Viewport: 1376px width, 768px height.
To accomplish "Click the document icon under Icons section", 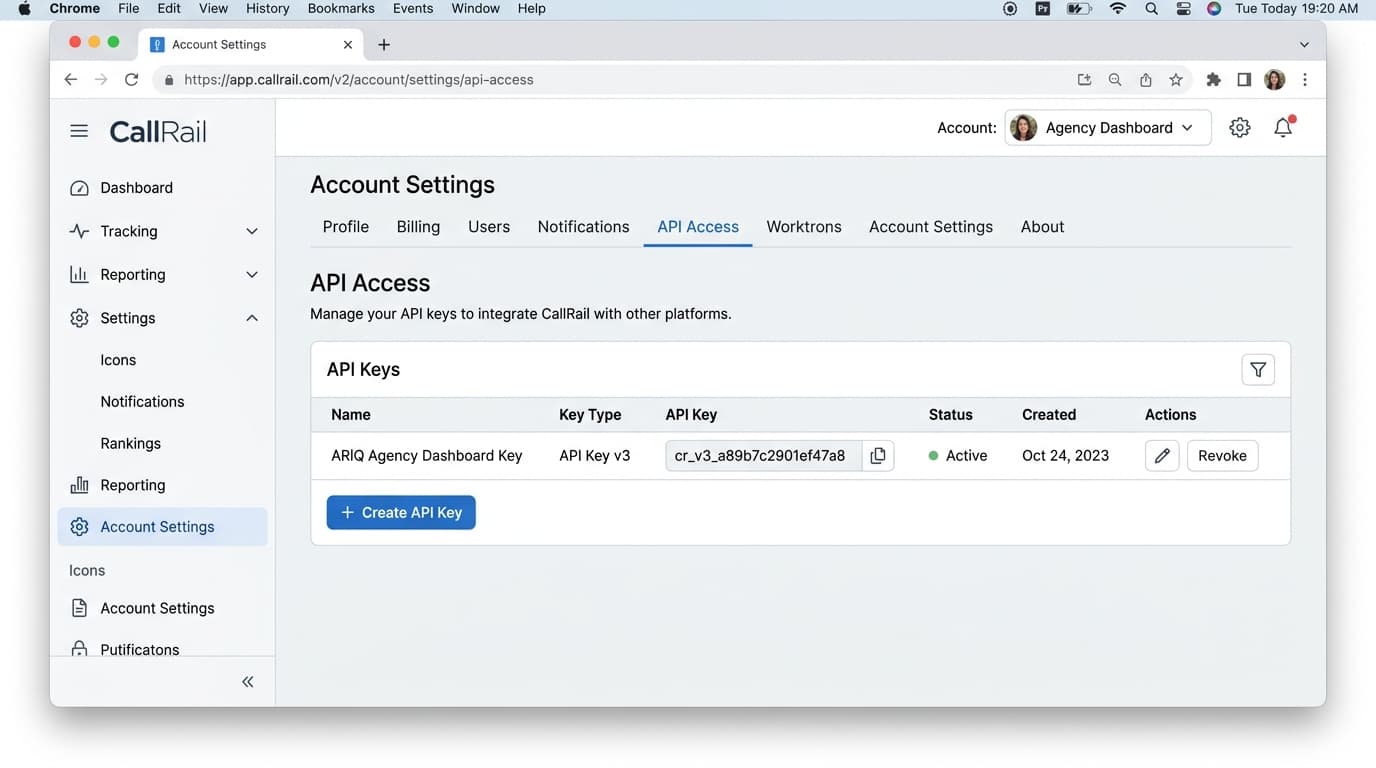I will click(79, 608).
